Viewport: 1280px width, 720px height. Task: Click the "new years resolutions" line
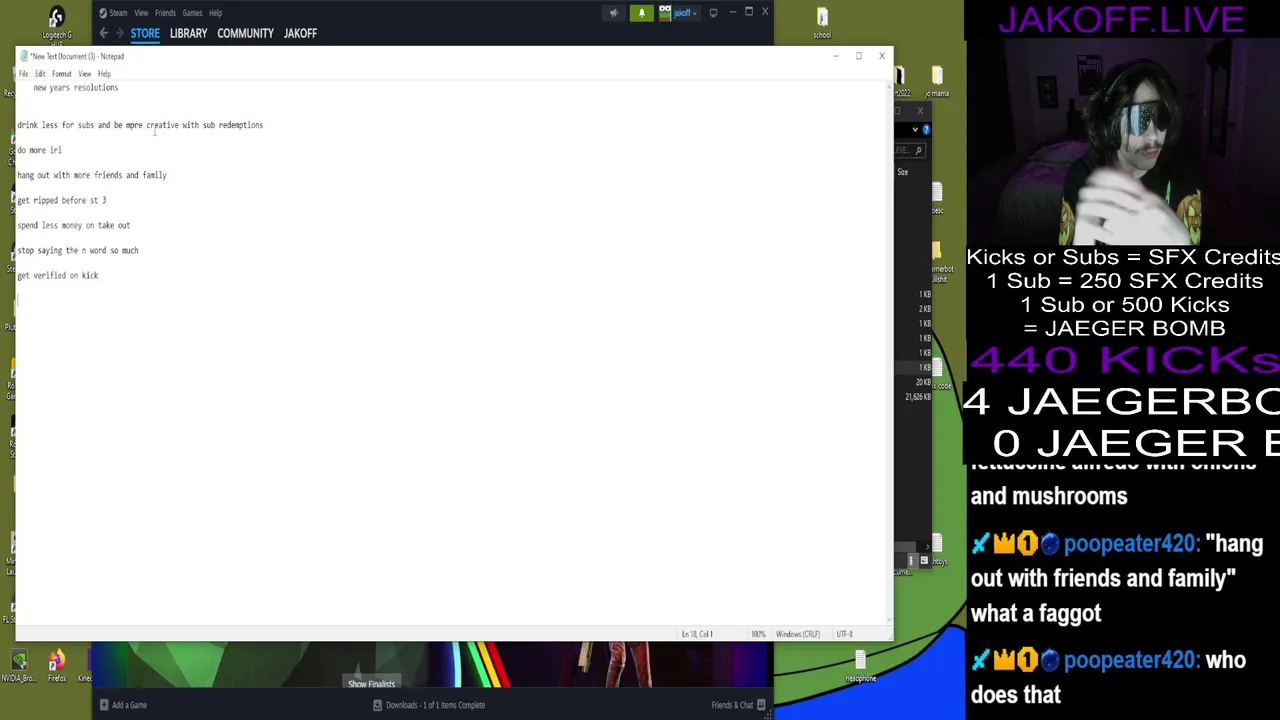pos(75,88)
